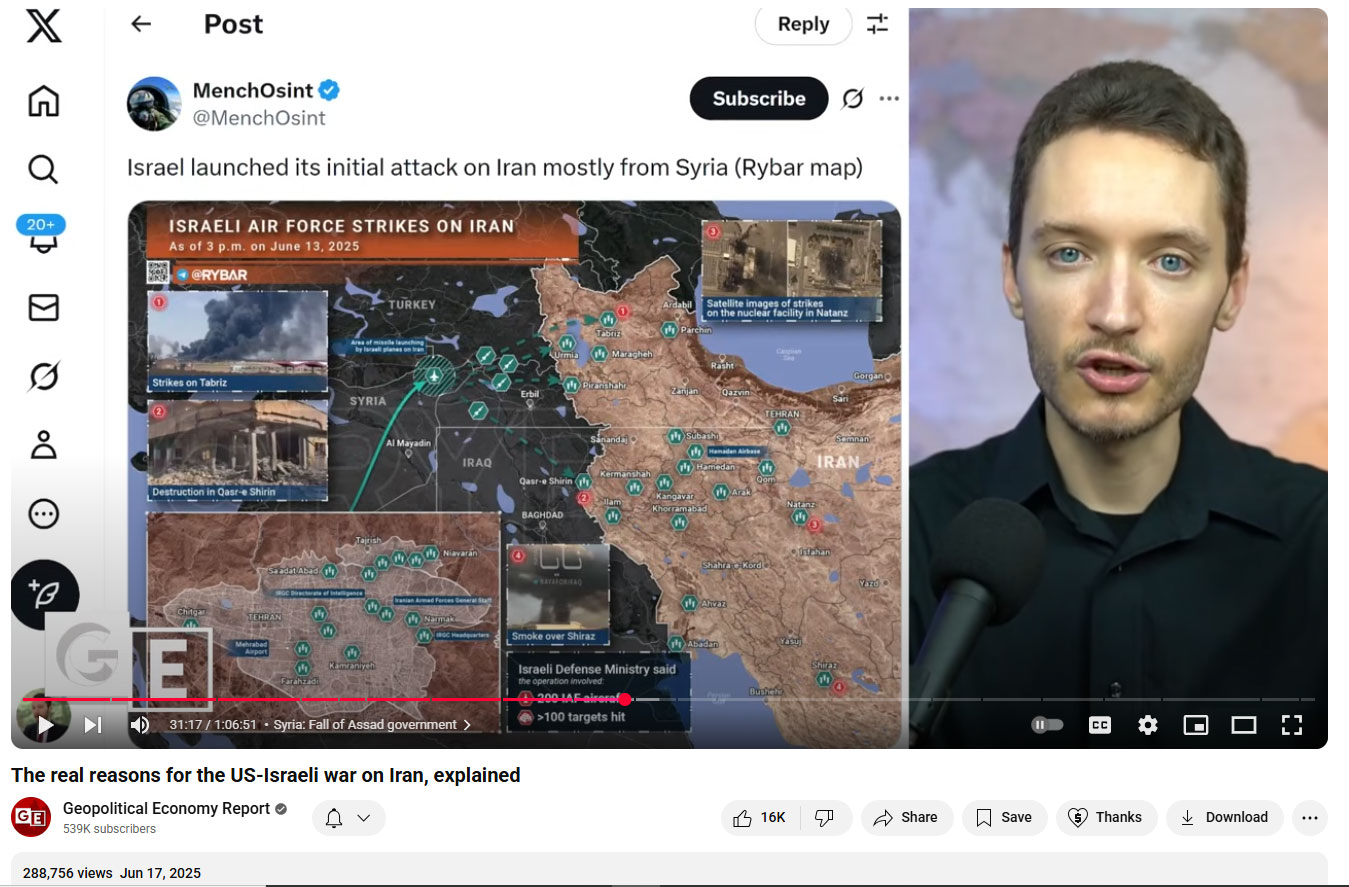The height and width of the screenshot is (887, 1349).
Task: Toggle the autoplay switch
Action: click(1047, 725)
